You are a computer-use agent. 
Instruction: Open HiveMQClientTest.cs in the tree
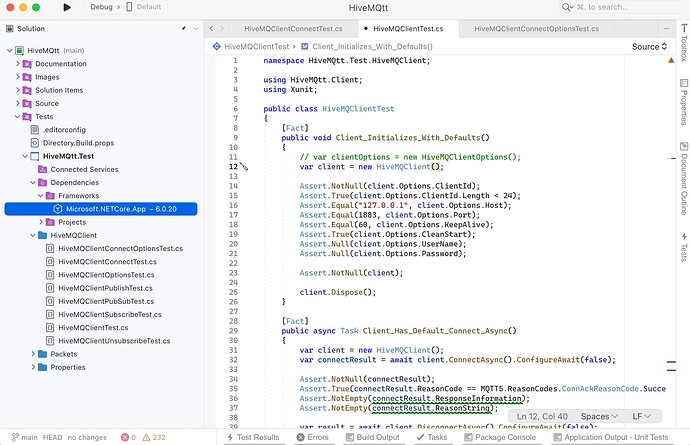[x=93, y=328]
